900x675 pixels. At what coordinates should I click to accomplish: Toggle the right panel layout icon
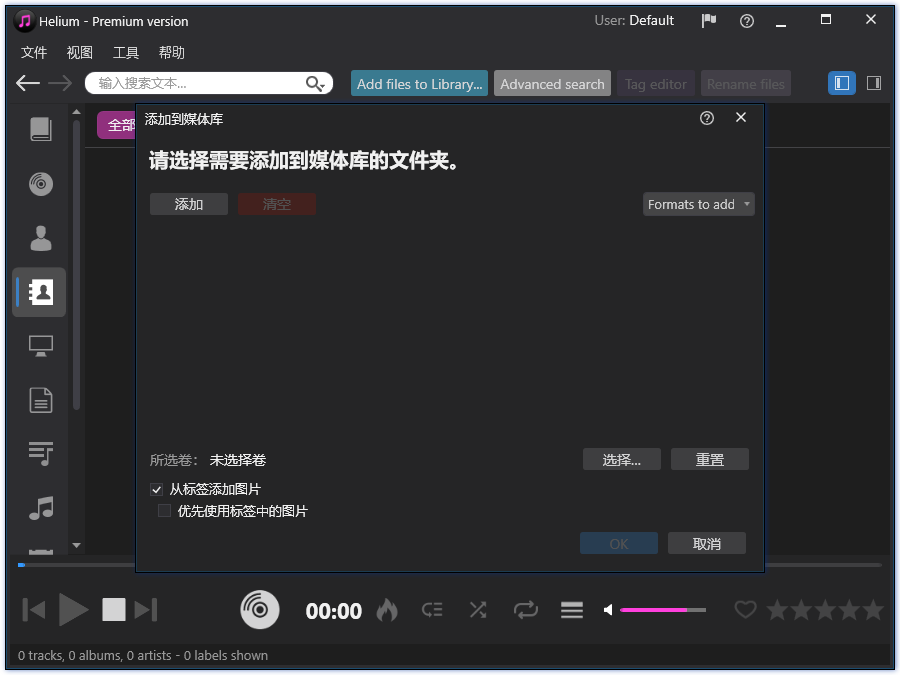(x=874, y=83)
